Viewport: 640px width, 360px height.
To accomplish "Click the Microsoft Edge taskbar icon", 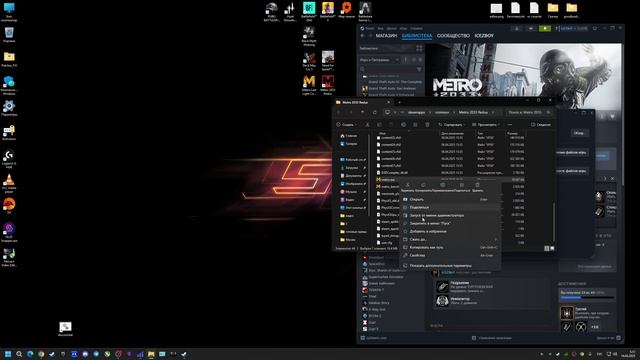I will [30, 354].
